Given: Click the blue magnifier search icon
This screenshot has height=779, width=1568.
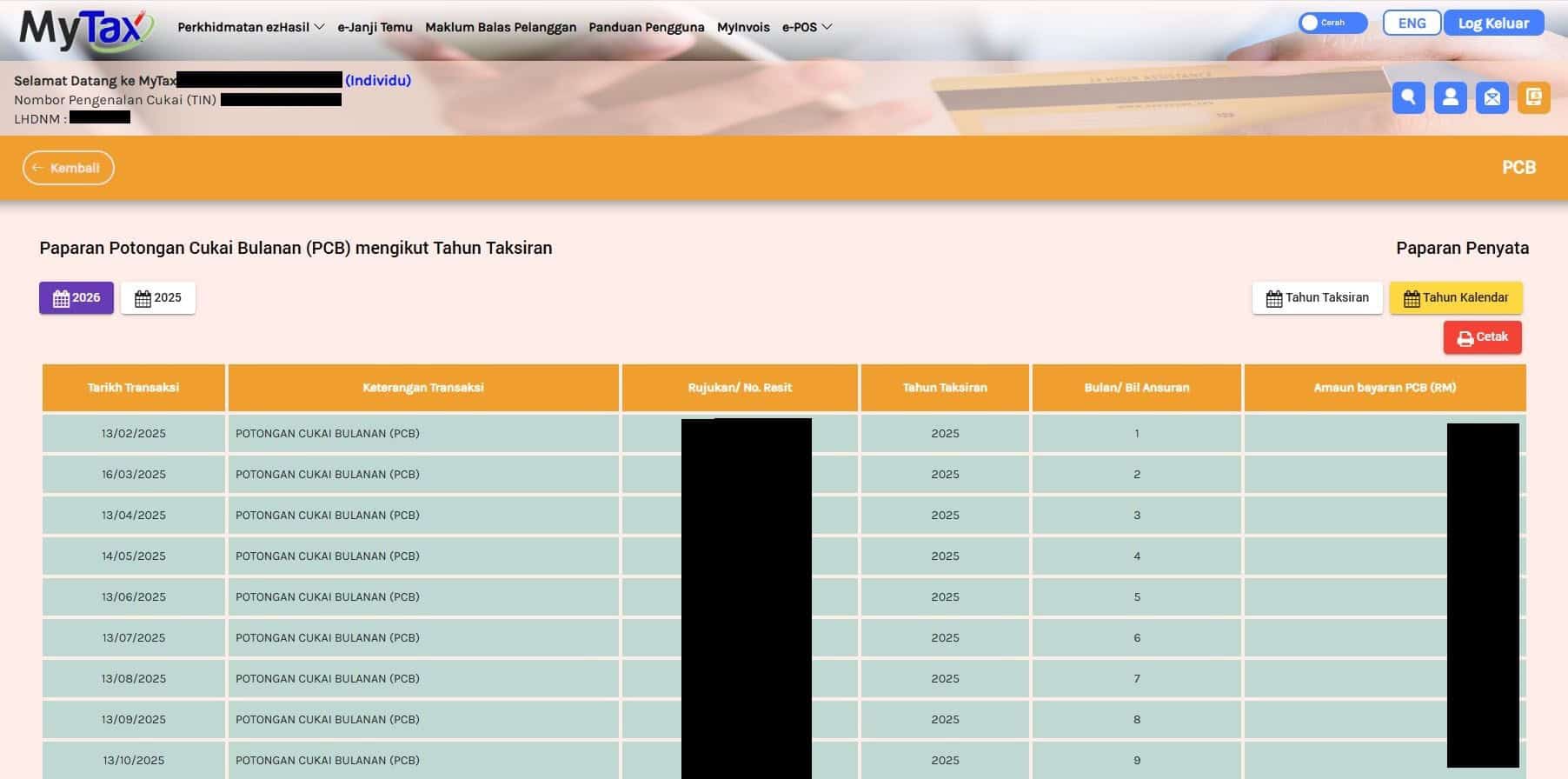Looking at the screenshot, I should pyautogui.click(x=1408, y=97).
